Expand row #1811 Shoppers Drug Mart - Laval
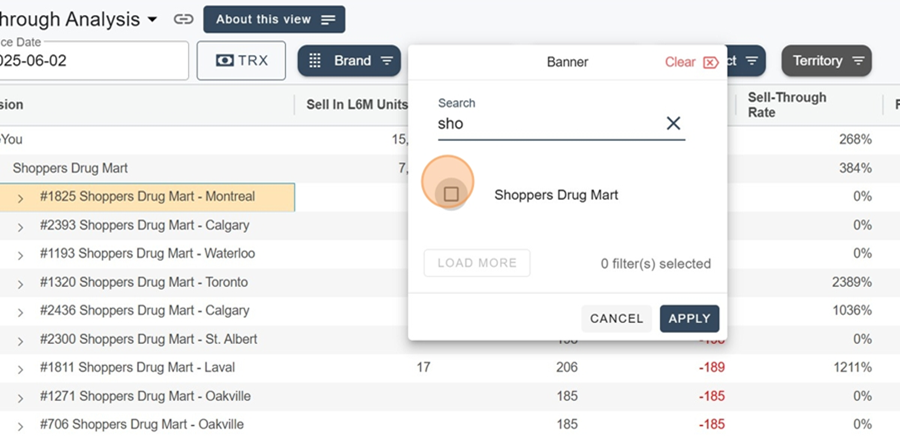 pyautogui.click(x=20, y=369)
